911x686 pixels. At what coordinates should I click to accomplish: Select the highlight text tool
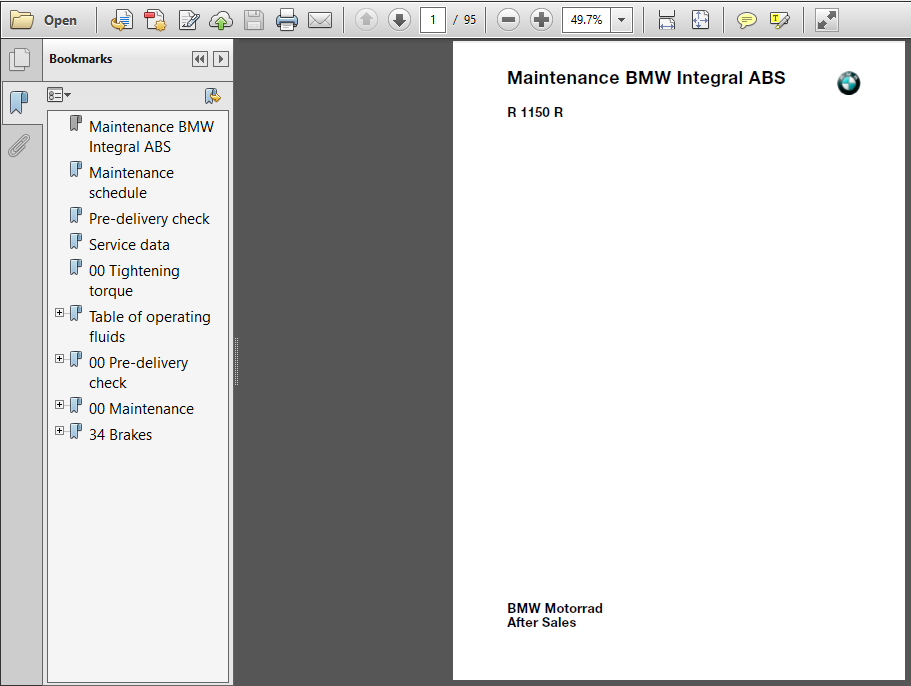[x=779, y=20]
